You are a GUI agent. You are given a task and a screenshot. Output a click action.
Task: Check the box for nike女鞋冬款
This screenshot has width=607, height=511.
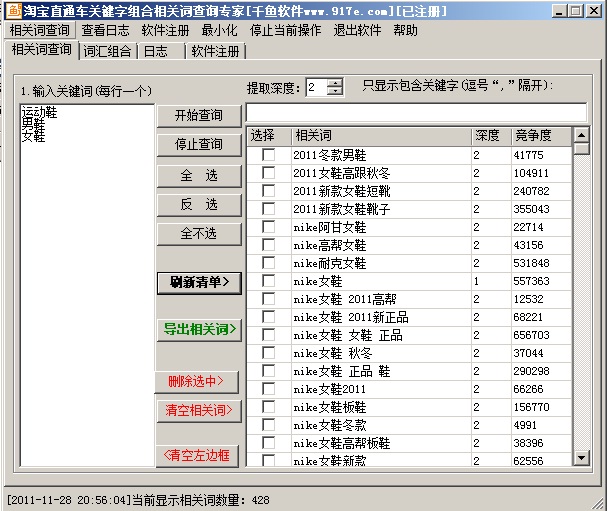pyautogui.click(x=268, y=425)
